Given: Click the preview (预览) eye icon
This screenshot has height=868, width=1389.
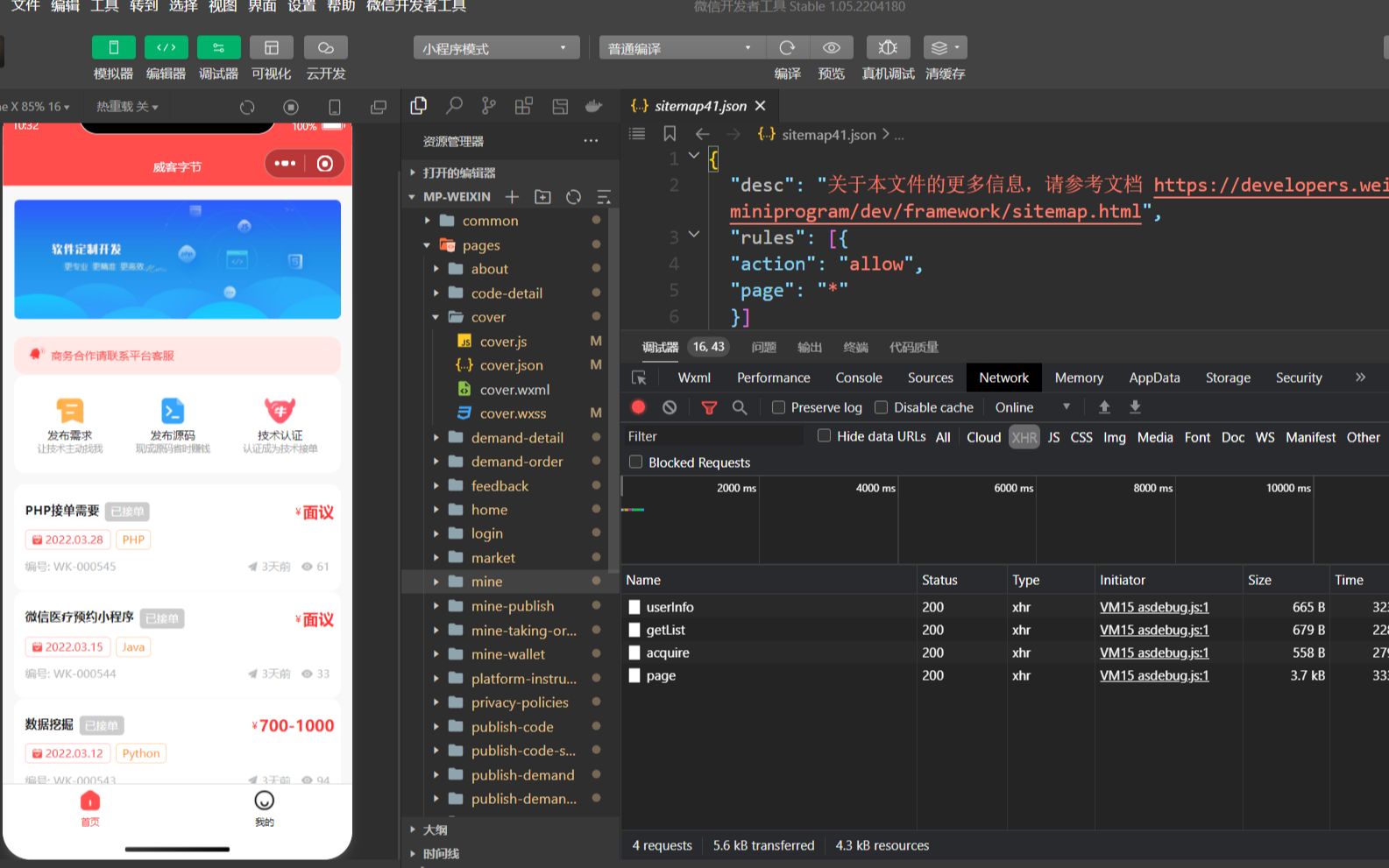Looking at the screenshot, I should coord(831,47).
